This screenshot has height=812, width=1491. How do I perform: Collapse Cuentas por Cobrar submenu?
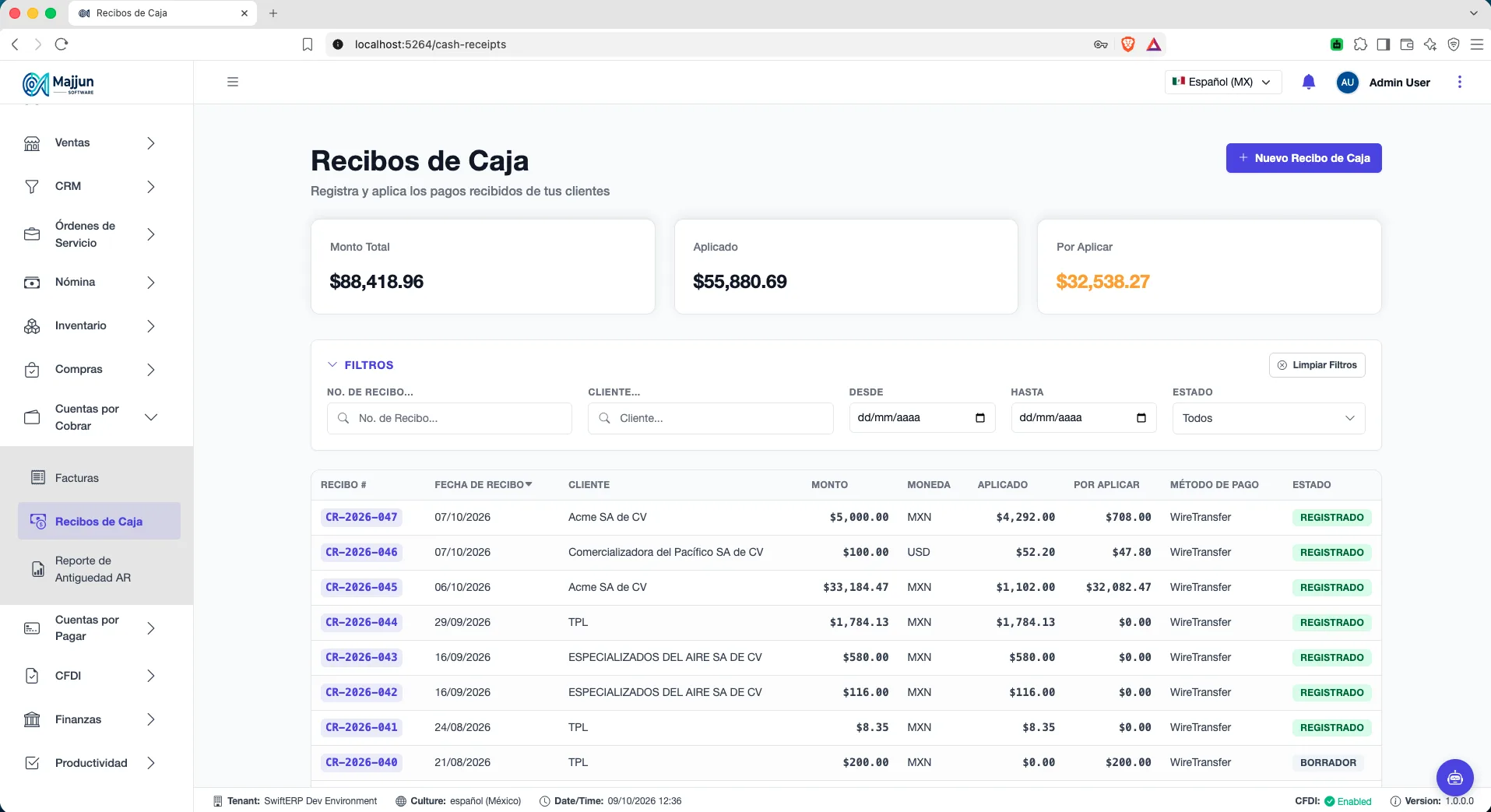151,417
